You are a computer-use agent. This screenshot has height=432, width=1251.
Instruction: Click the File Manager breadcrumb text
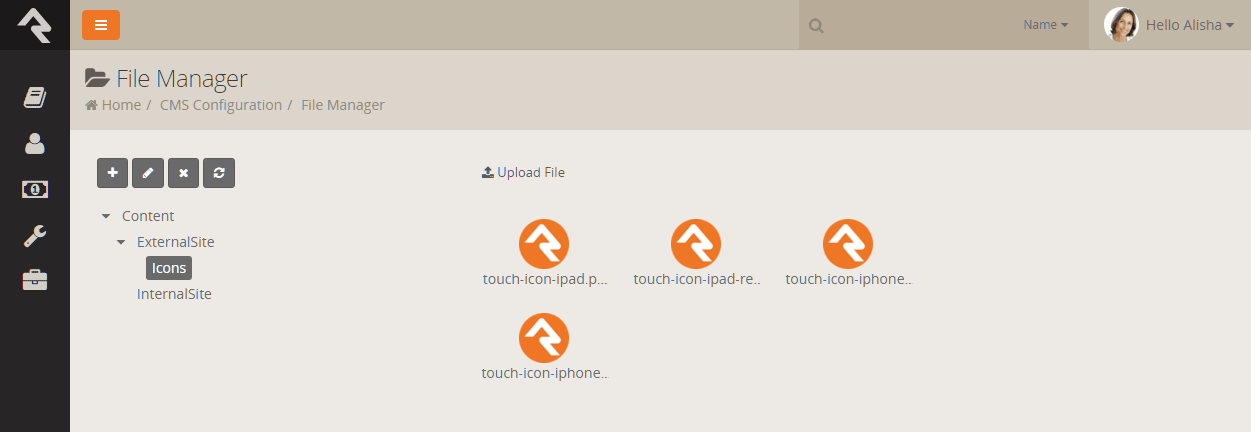tap(343, 105)
